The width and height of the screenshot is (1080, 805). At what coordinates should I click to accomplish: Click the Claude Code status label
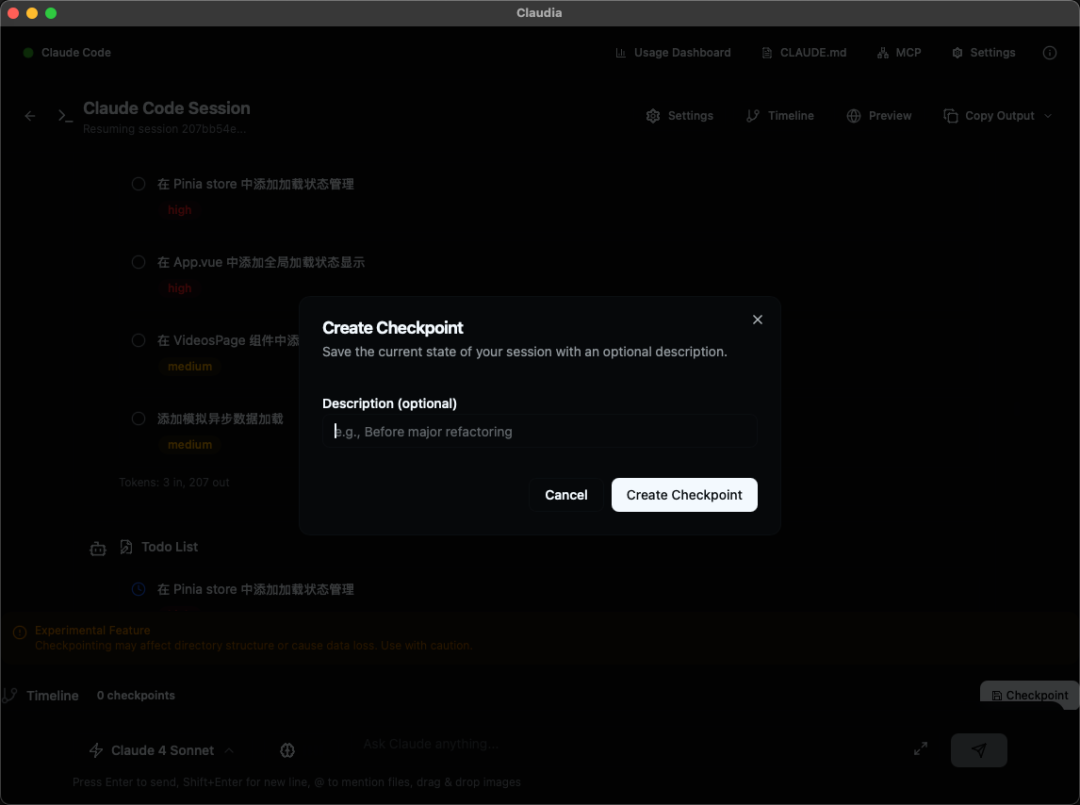coord(76,52)
